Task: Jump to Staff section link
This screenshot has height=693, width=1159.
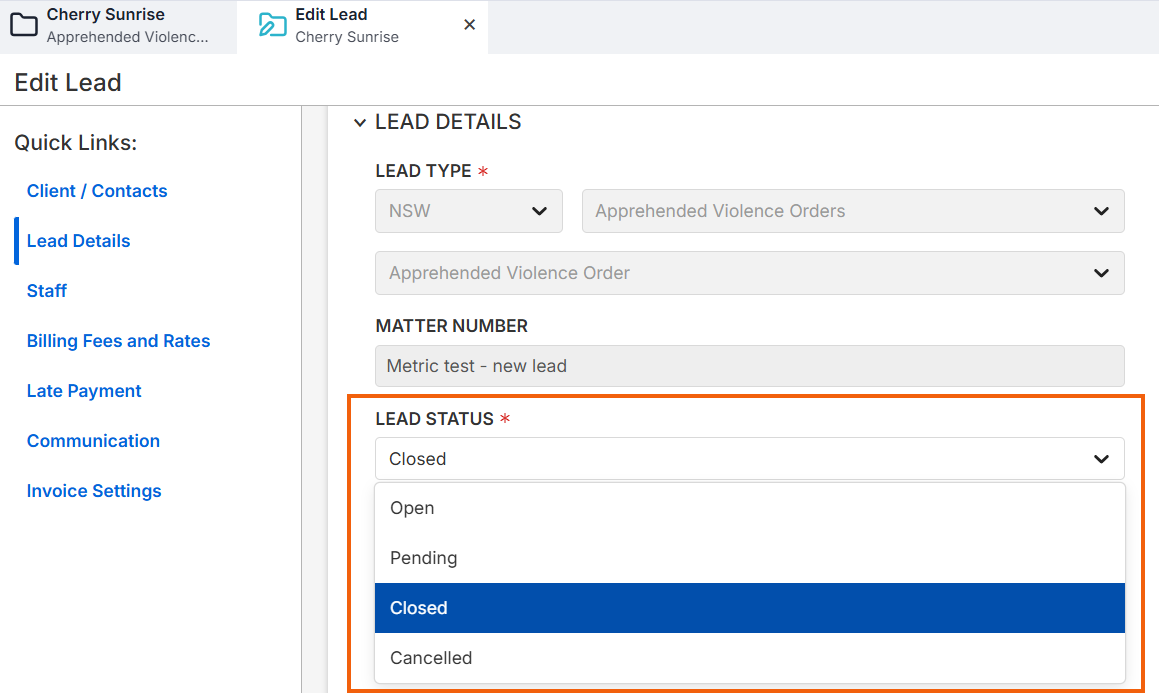Action: click(x=47, y=291)
